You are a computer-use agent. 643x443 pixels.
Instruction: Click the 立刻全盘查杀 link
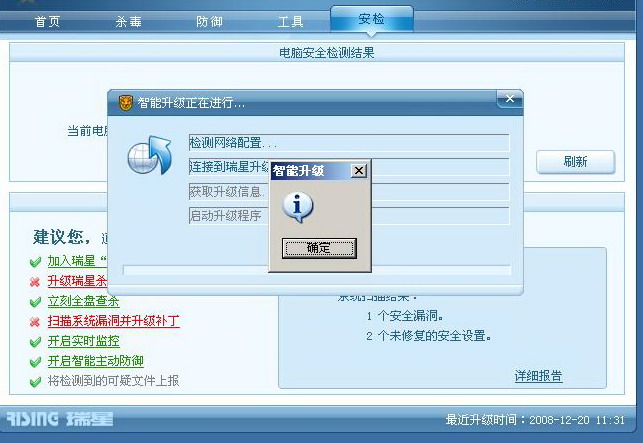coord(84,301)
